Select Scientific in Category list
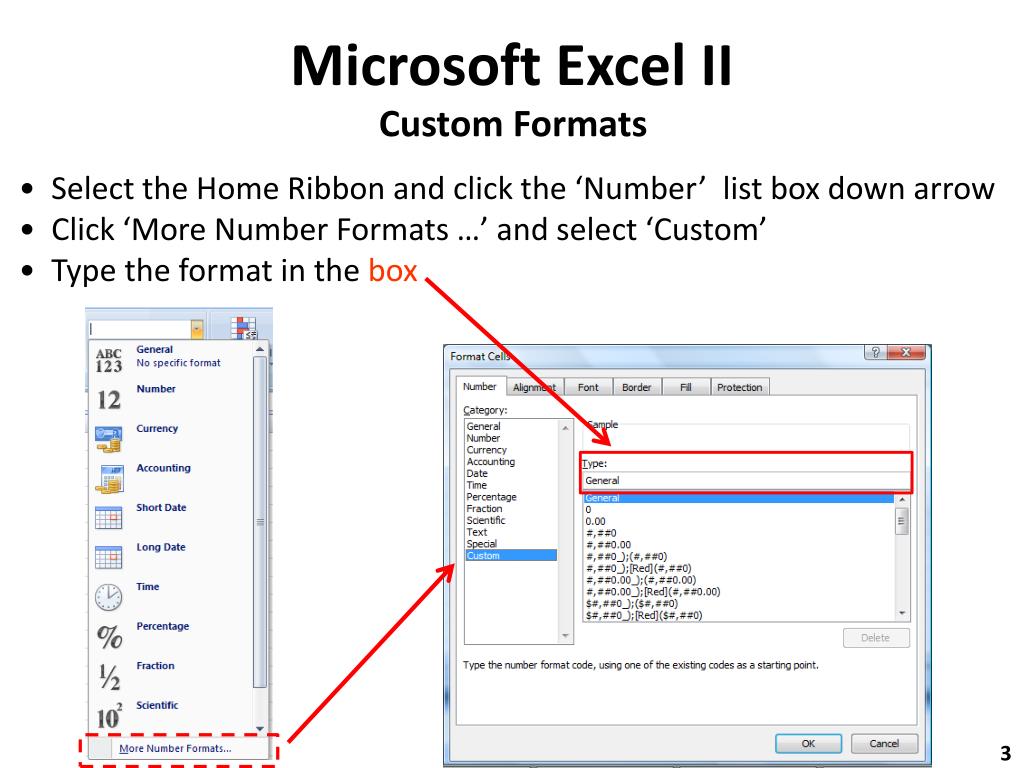This screenshot has height=768, width=1024. pyautogui.click(x=511, y=520)
